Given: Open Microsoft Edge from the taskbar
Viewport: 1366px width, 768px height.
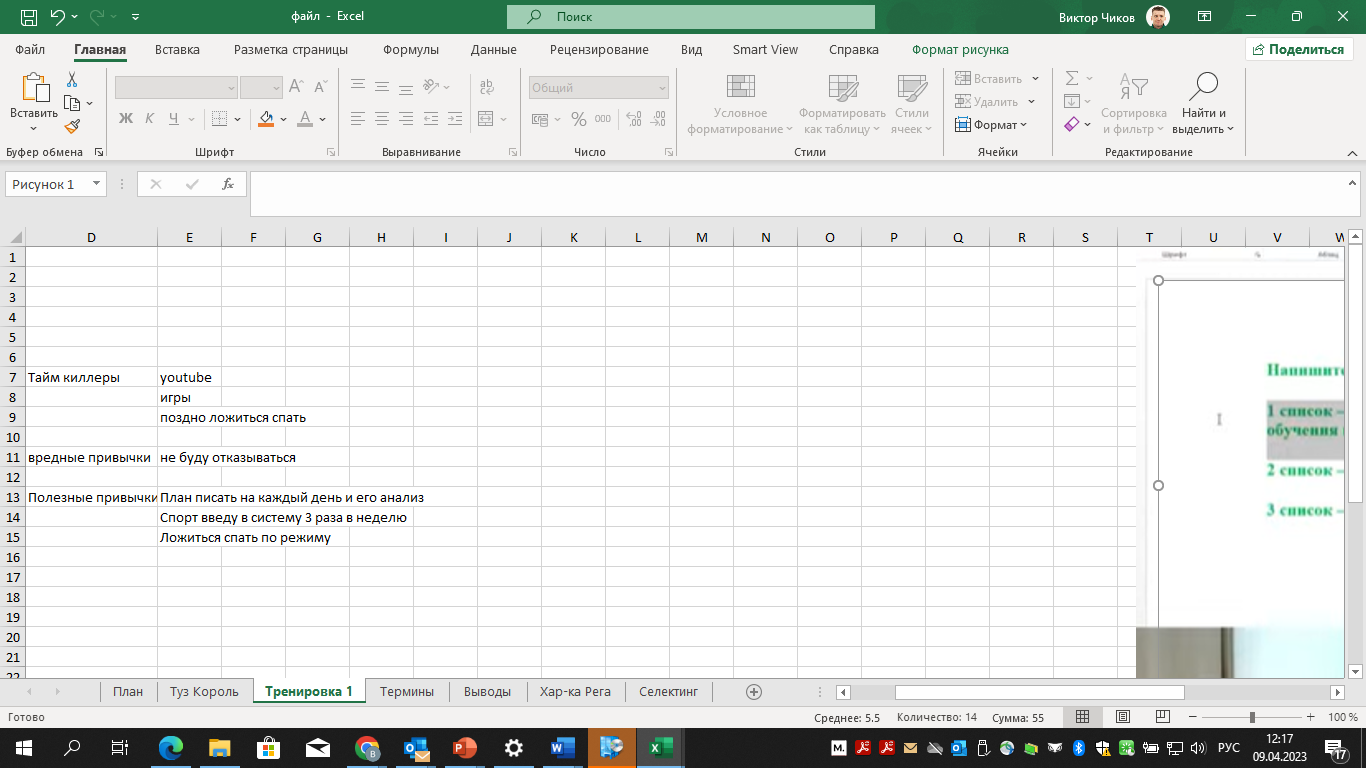Looking at the screenshot, I should point(171,747).
